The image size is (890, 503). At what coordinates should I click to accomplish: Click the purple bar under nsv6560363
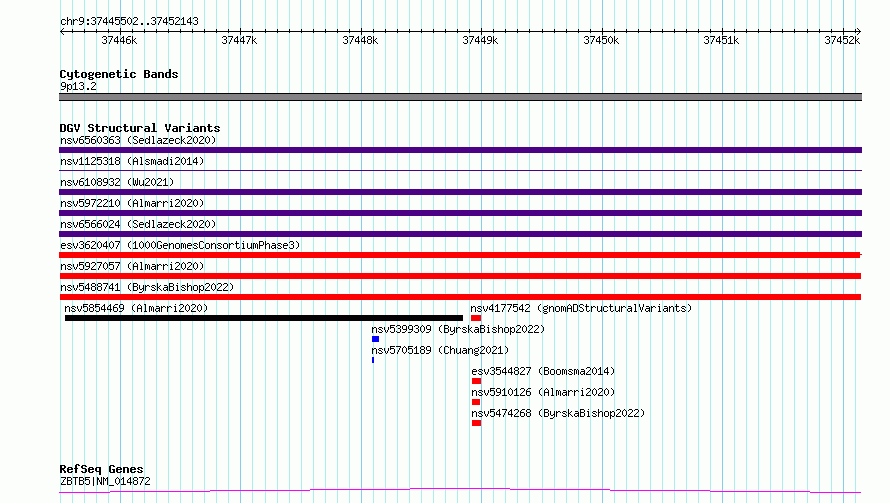tap(460, 150)
